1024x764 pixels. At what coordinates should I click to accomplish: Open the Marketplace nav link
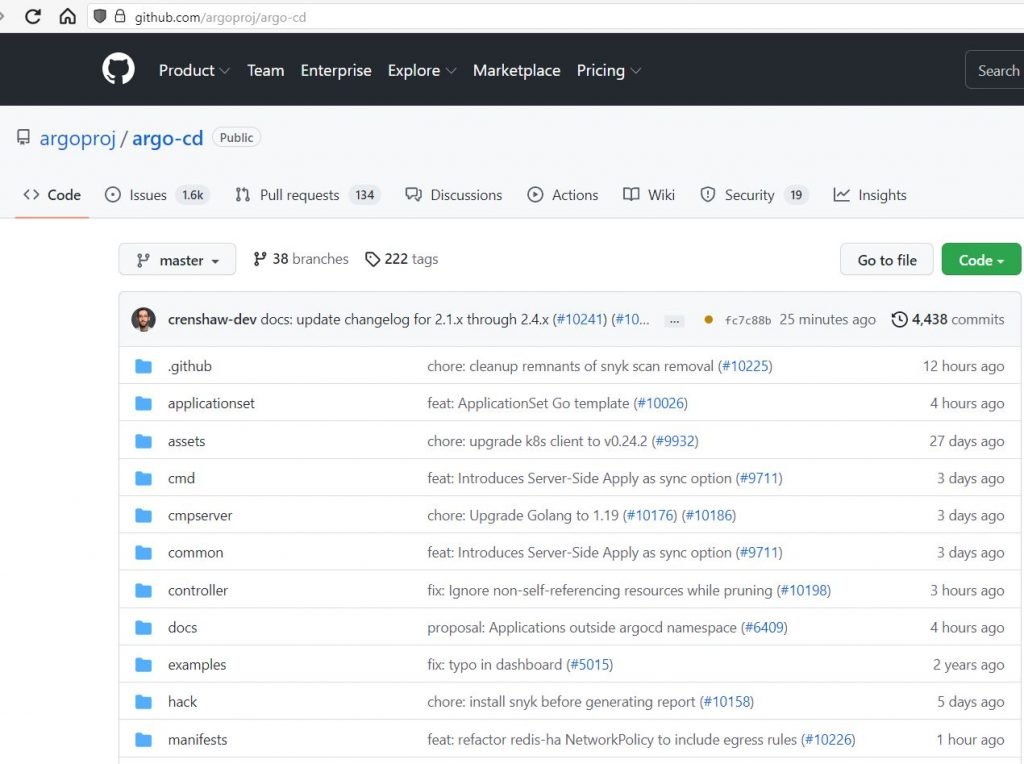(517, 71)
